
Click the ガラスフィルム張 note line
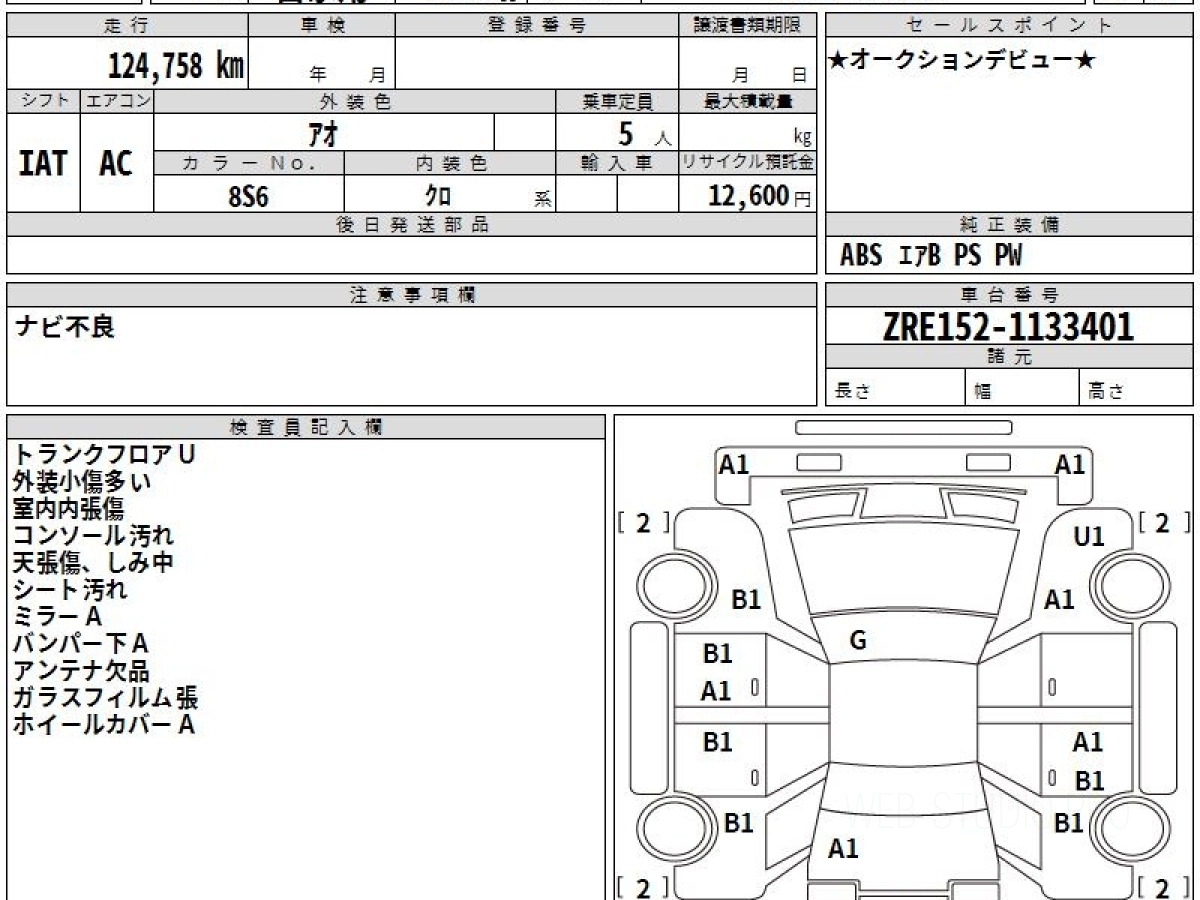[105, 697]
